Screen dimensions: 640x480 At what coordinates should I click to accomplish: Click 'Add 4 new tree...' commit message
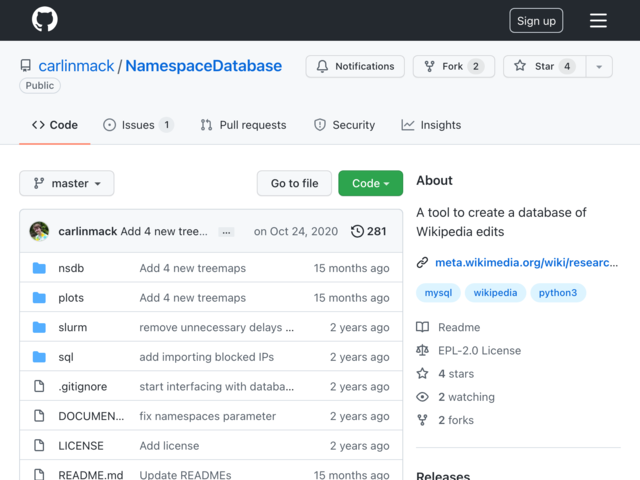(164, 231)
